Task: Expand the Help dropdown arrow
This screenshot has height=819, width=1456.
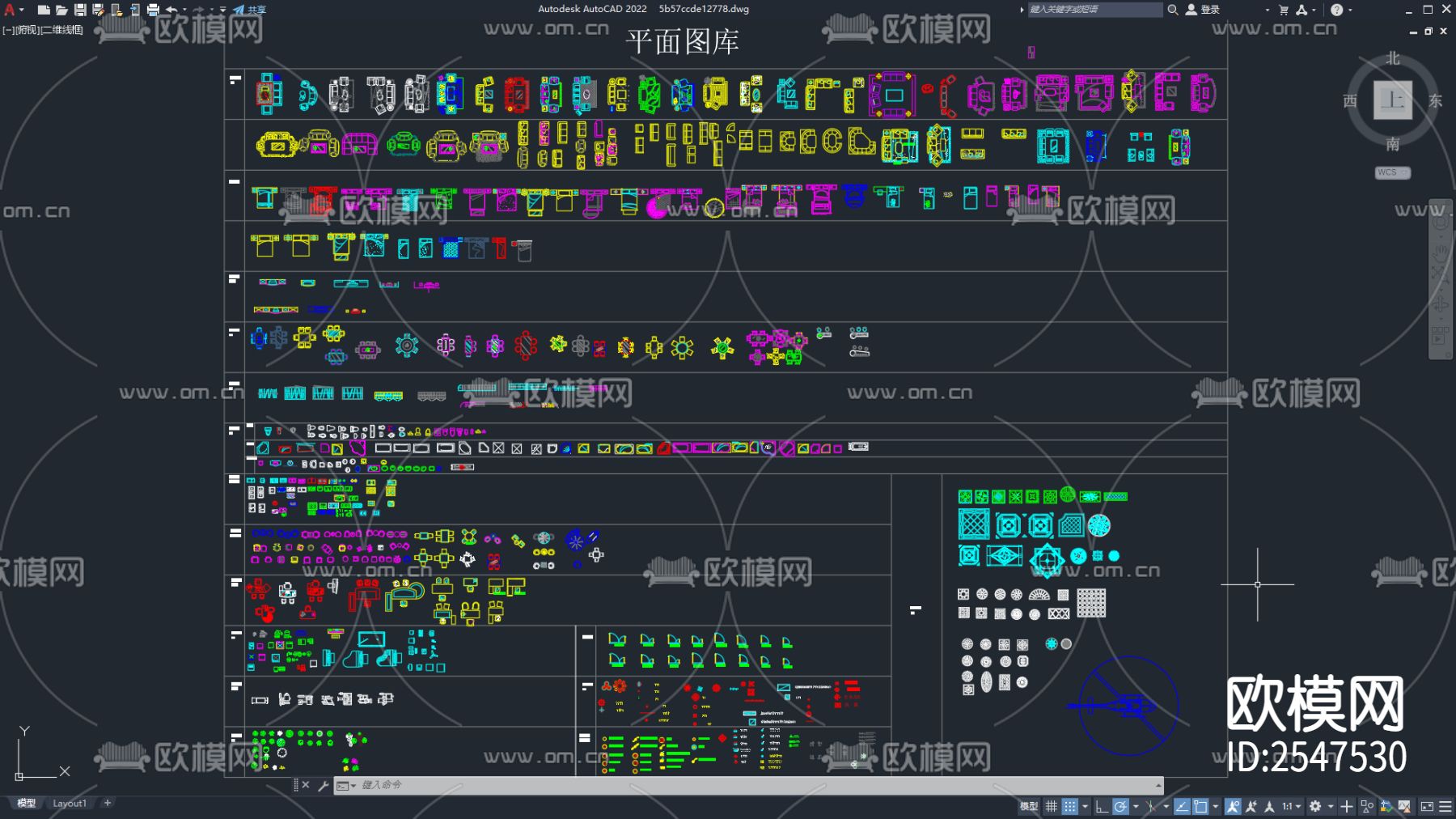Action: point(1350,10)
